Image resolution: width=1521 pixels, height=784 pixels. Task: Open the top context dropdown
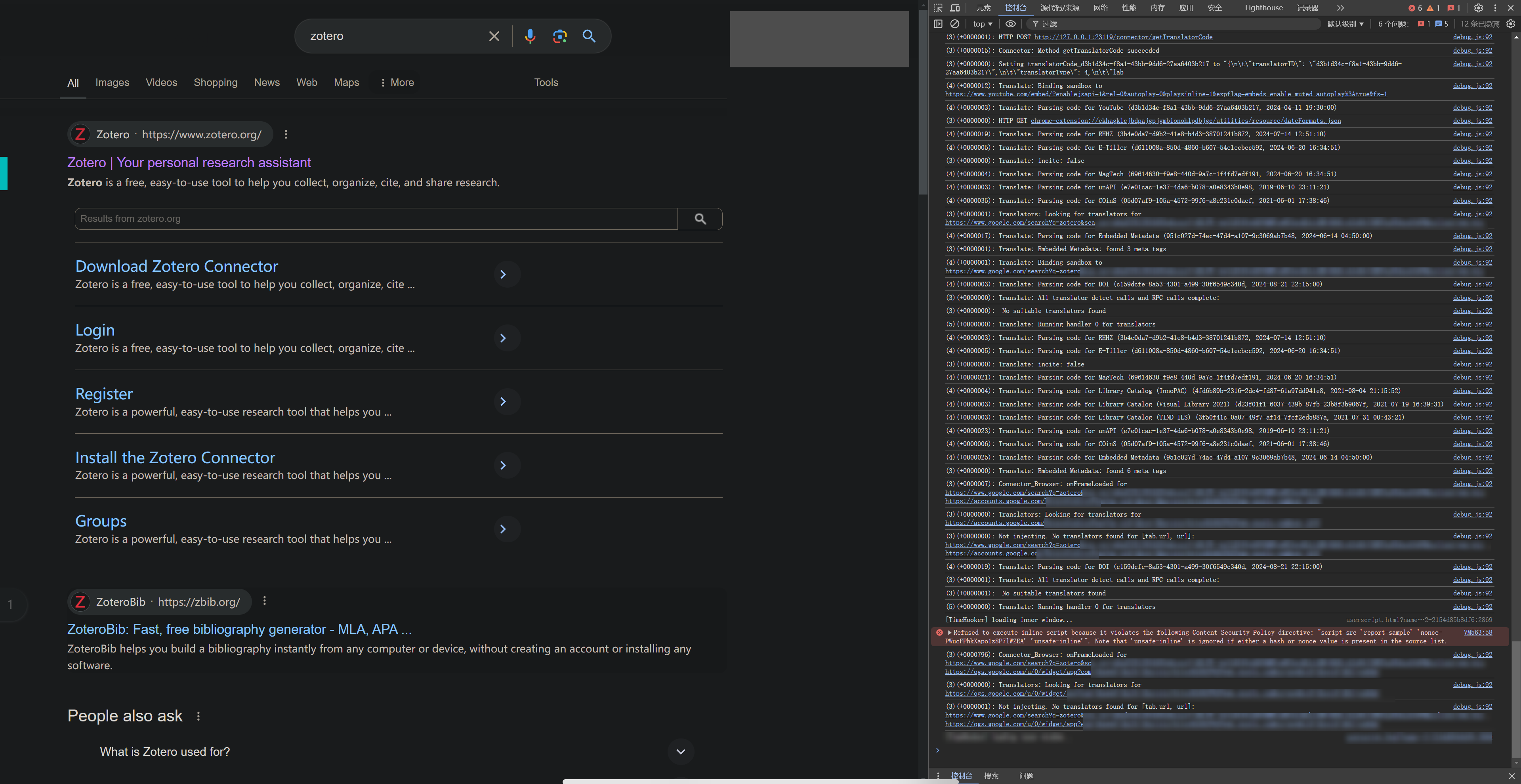pyautogui.click(x=983, y=24)
